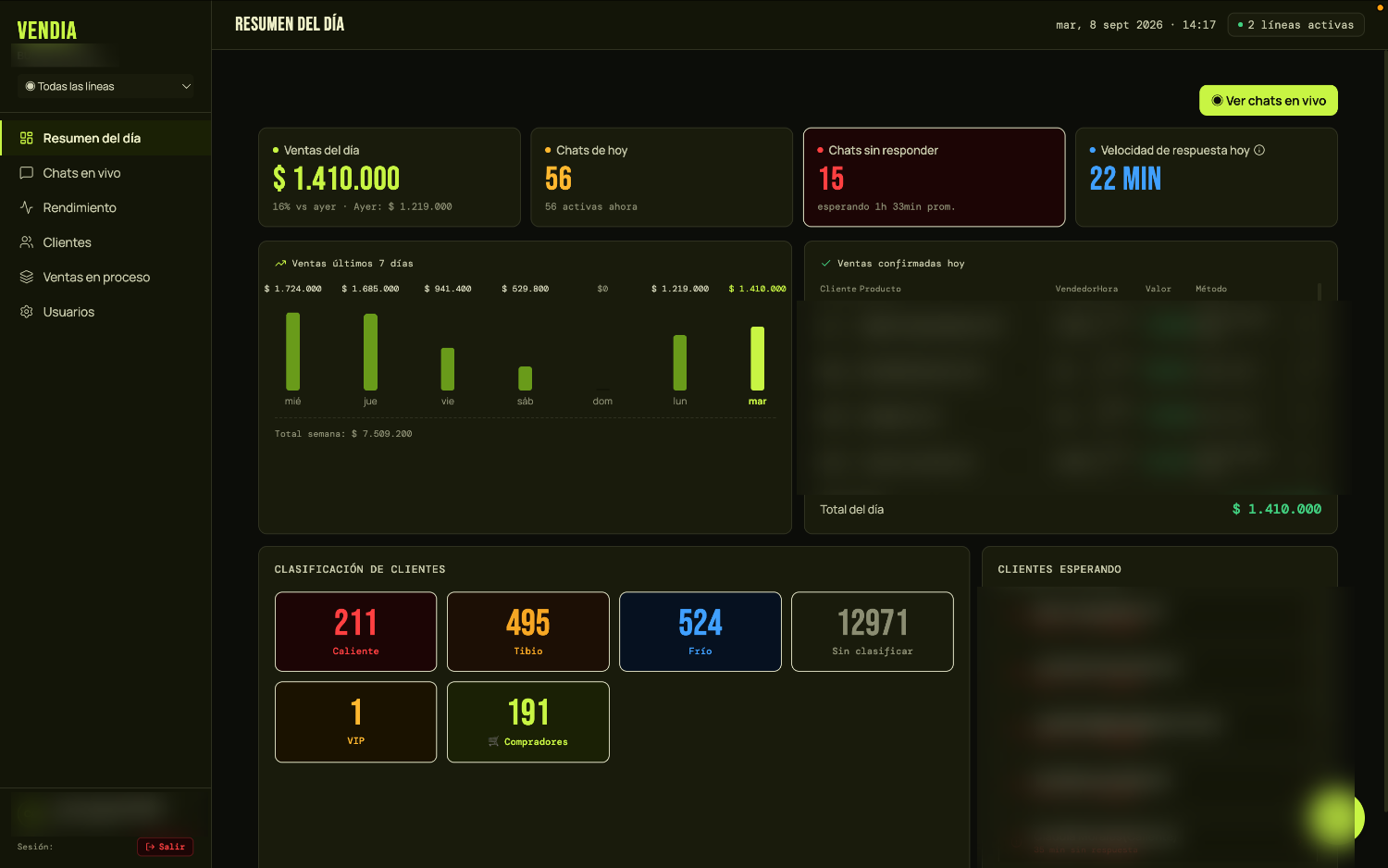Click the Chats en vivo speech-bubble icon
The width and height of the screenshot is (1388, 868).
coord(26,173)
